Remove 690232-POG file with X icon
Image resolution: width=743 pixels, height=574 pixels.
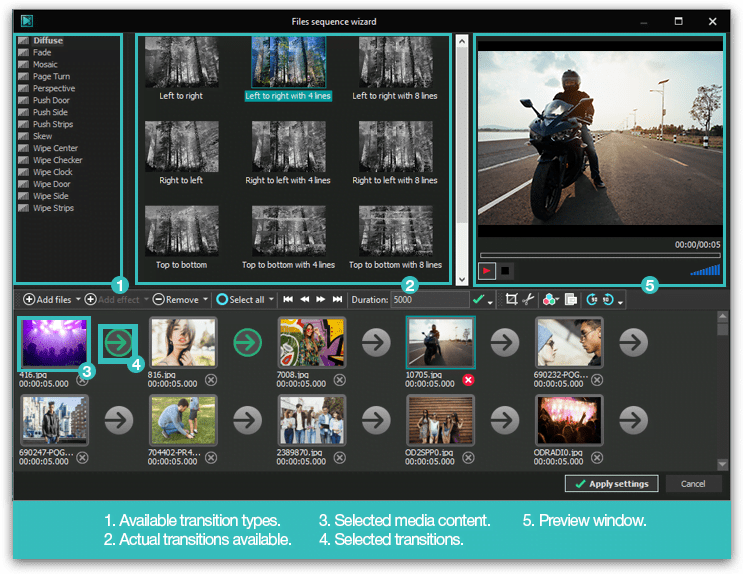597,380
